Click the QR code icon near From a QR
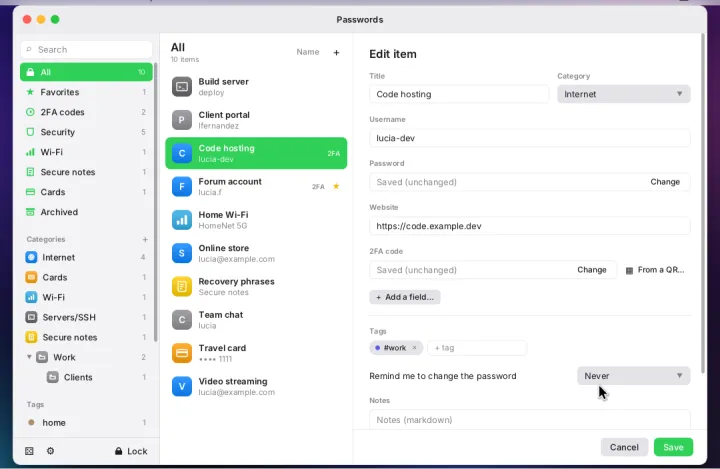This screenshot has width=720, height=469. tap(630, 271)
